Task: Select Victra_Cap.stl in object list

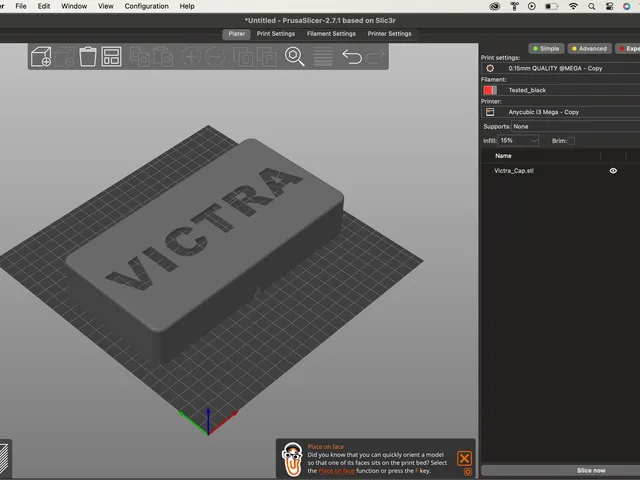Action: tap(514, 171)
